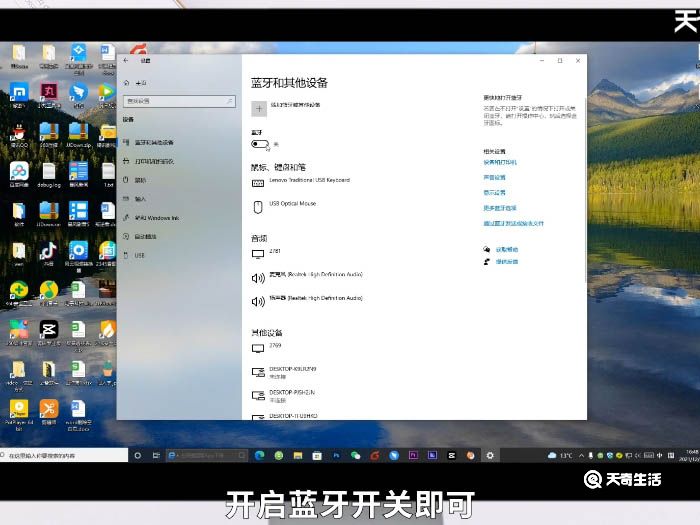Open the CapCut desktop shortcut
The width and height of the screenshot is (700, 525).
(x=49, y=333)
